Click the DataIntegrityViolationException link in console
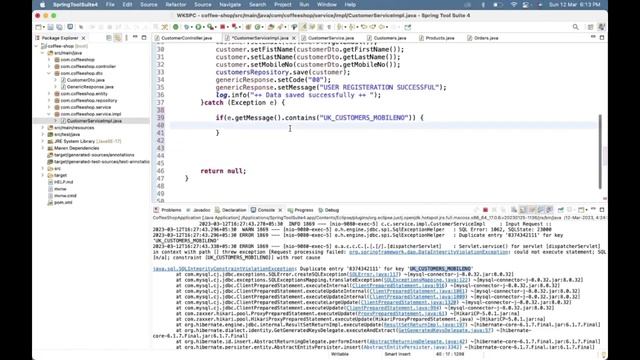 [429, 252]
